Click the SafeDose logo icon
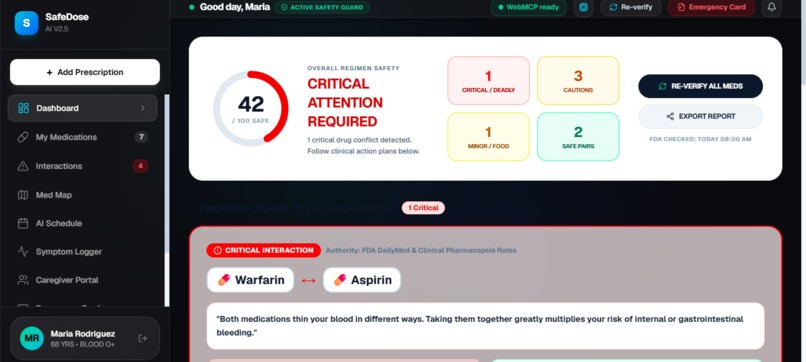This screenshot has width=806, height=362. (26, 23)
